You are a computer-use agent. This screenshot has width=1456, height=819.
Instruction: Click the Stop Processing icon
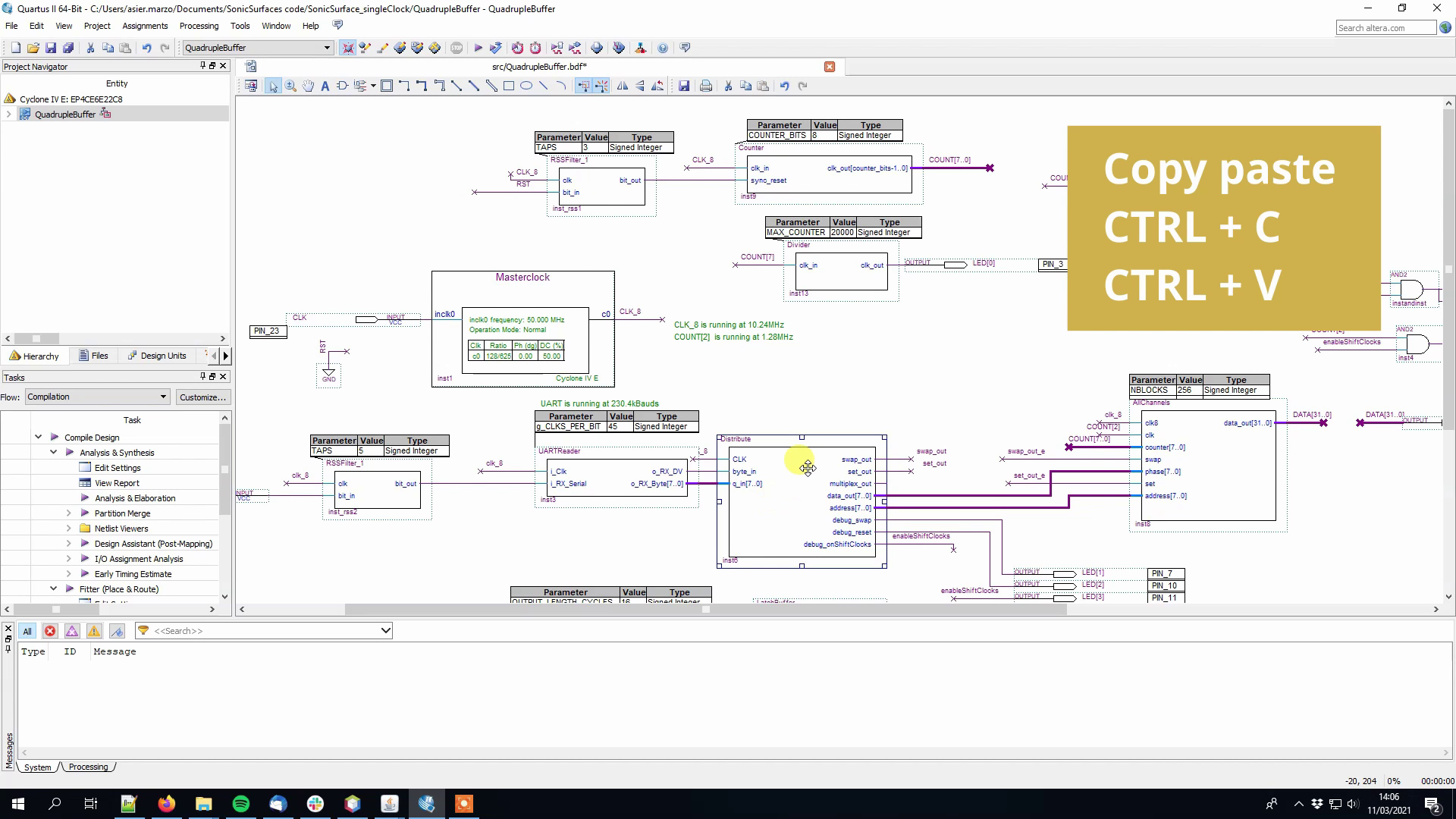click(457, 48)
